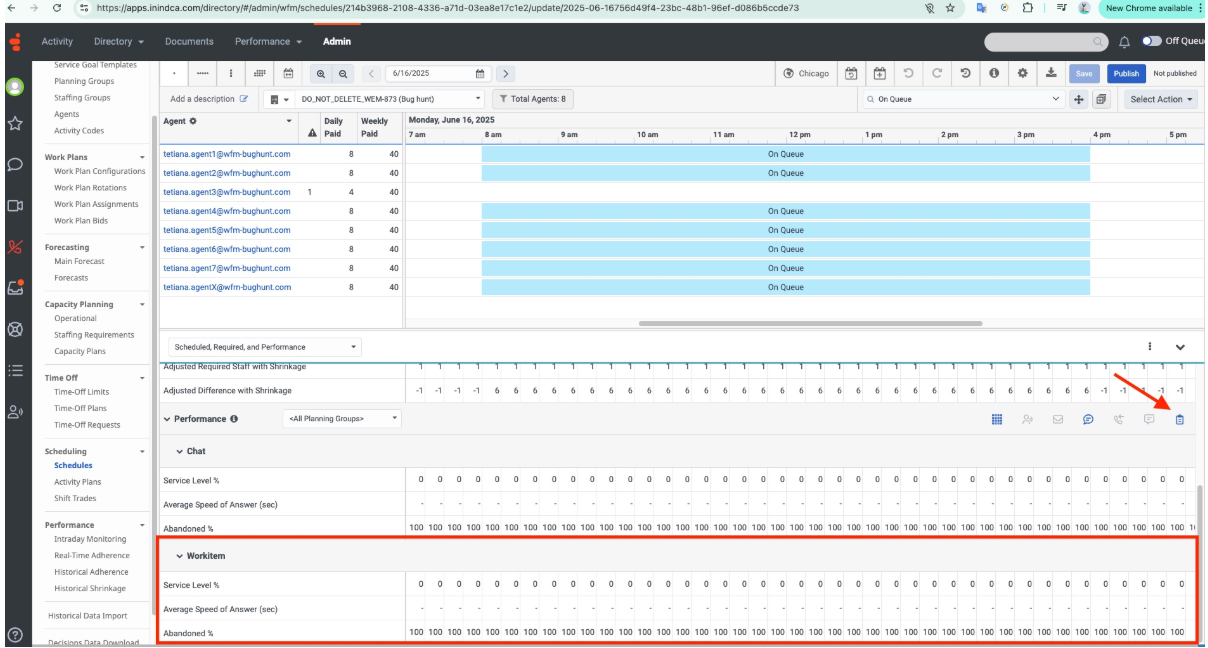Click the notifications bell icon

pyautogui.click(x=1124, y=42)
